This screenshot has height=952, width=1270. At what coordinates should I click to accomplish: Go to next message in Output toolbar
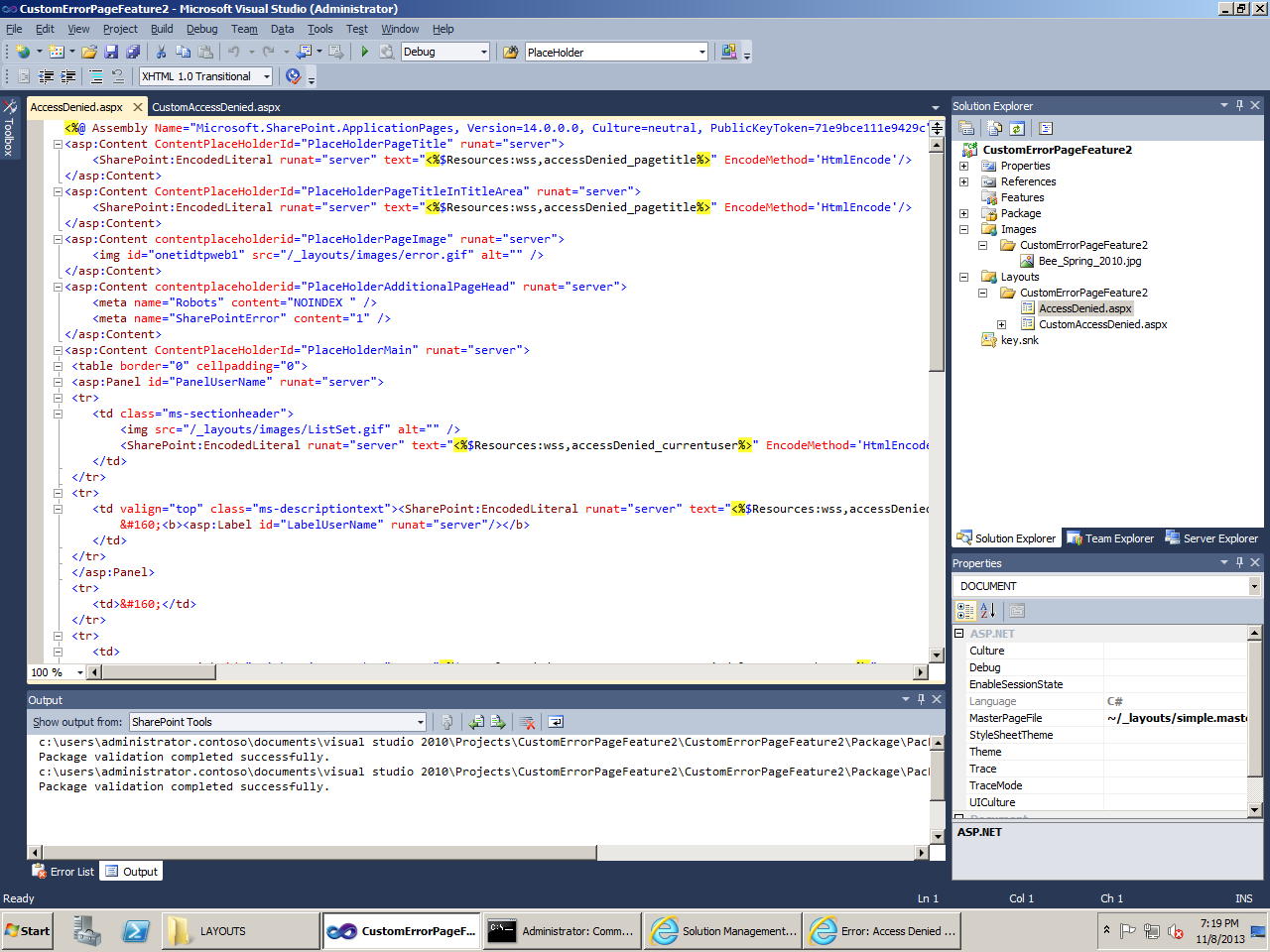498,722
